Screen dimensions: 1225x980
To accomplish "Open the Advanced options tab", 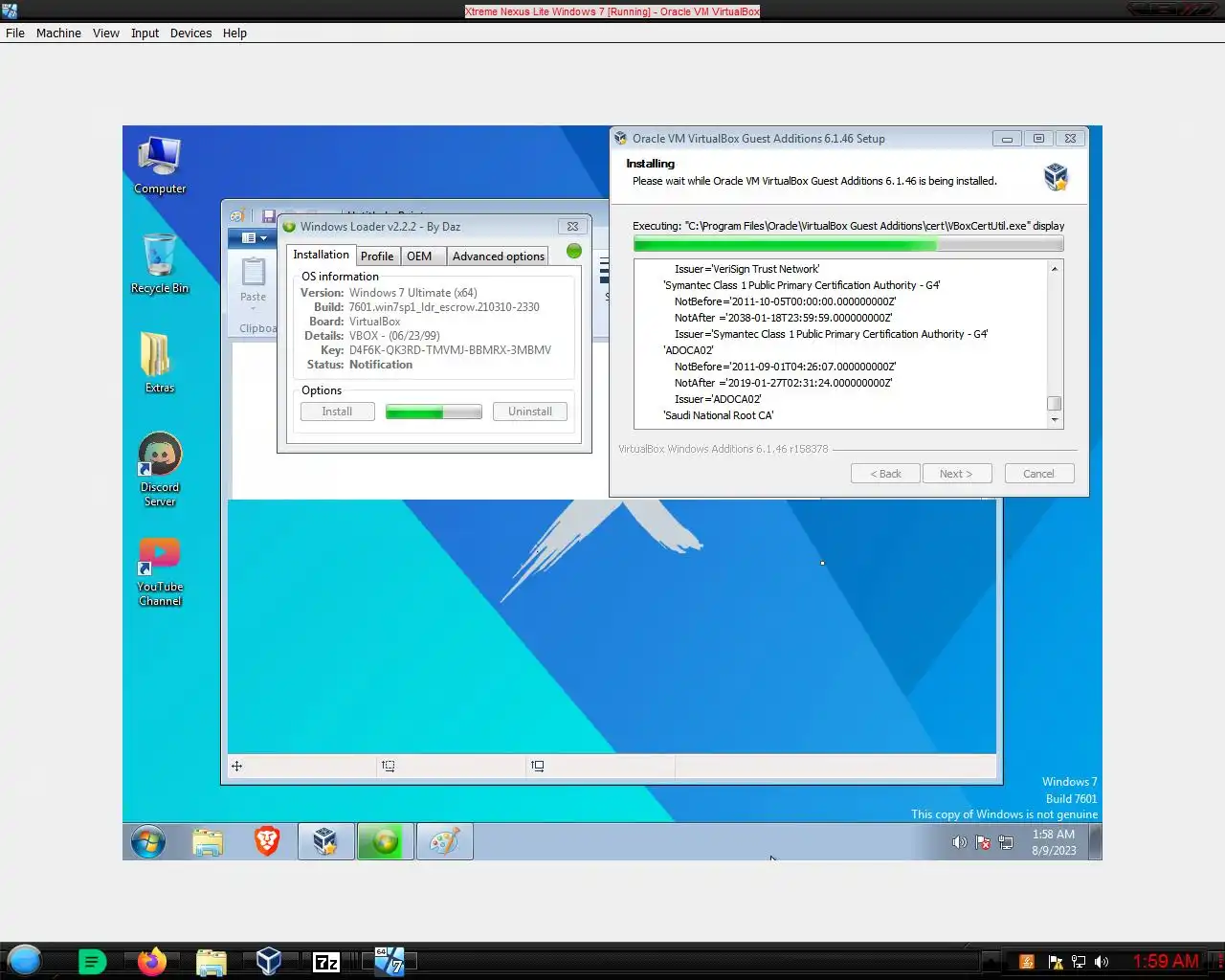I will click(498, 256).
